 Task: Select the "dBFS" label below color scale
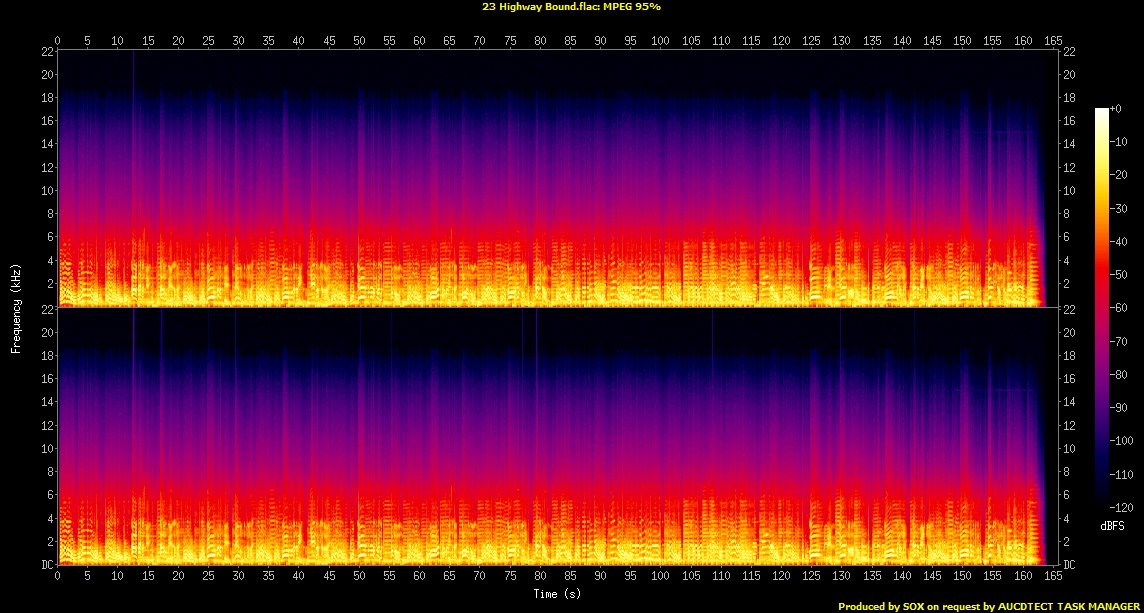click(x=1111, y=497)
